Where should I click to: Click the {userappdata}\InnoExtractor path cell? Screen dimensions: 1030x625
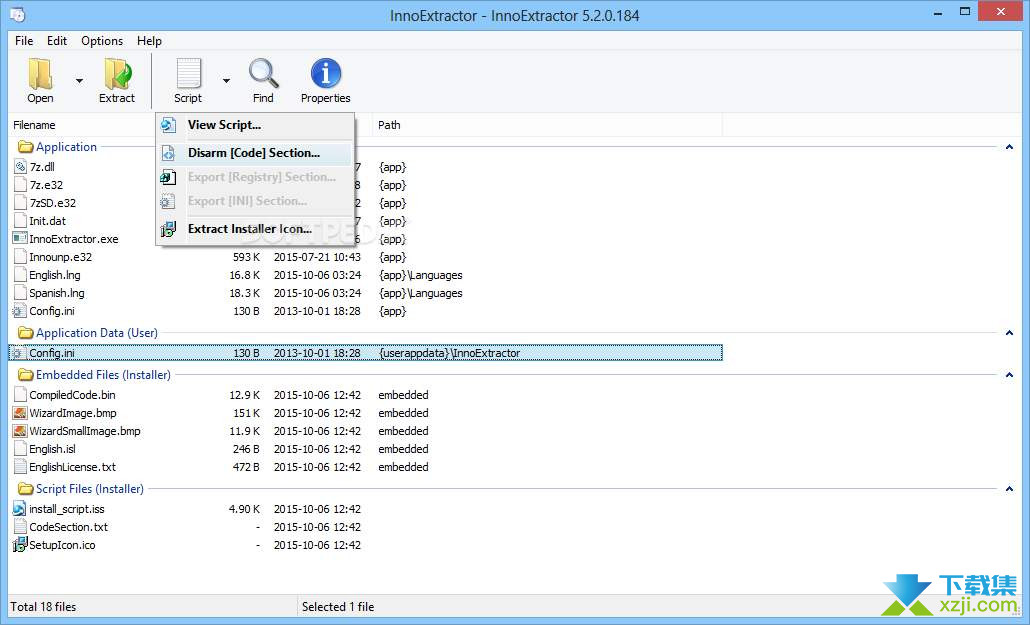pos(449,354)
